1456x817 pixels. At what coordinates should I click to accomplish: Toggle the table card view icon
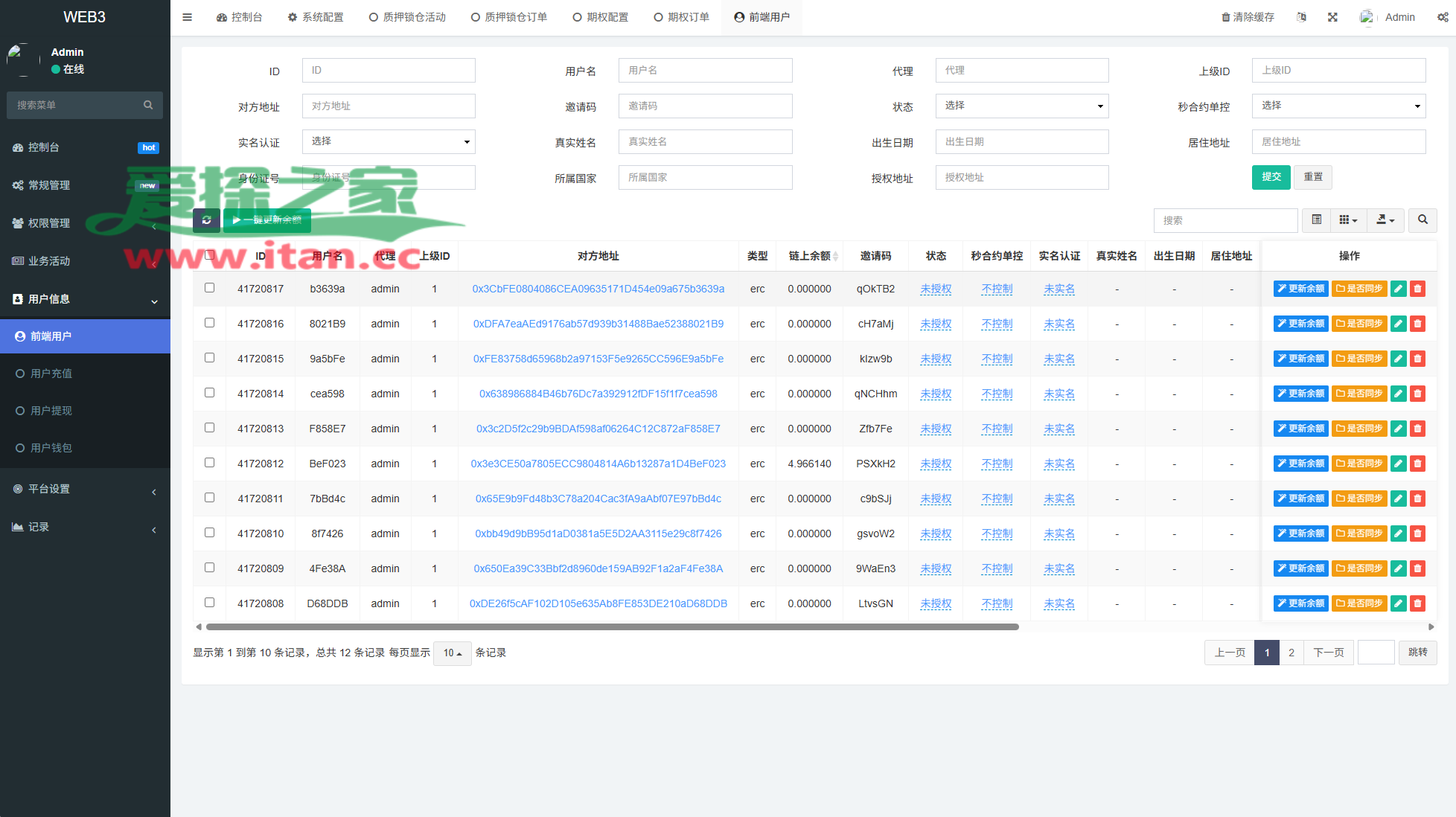coord(1316,220)
